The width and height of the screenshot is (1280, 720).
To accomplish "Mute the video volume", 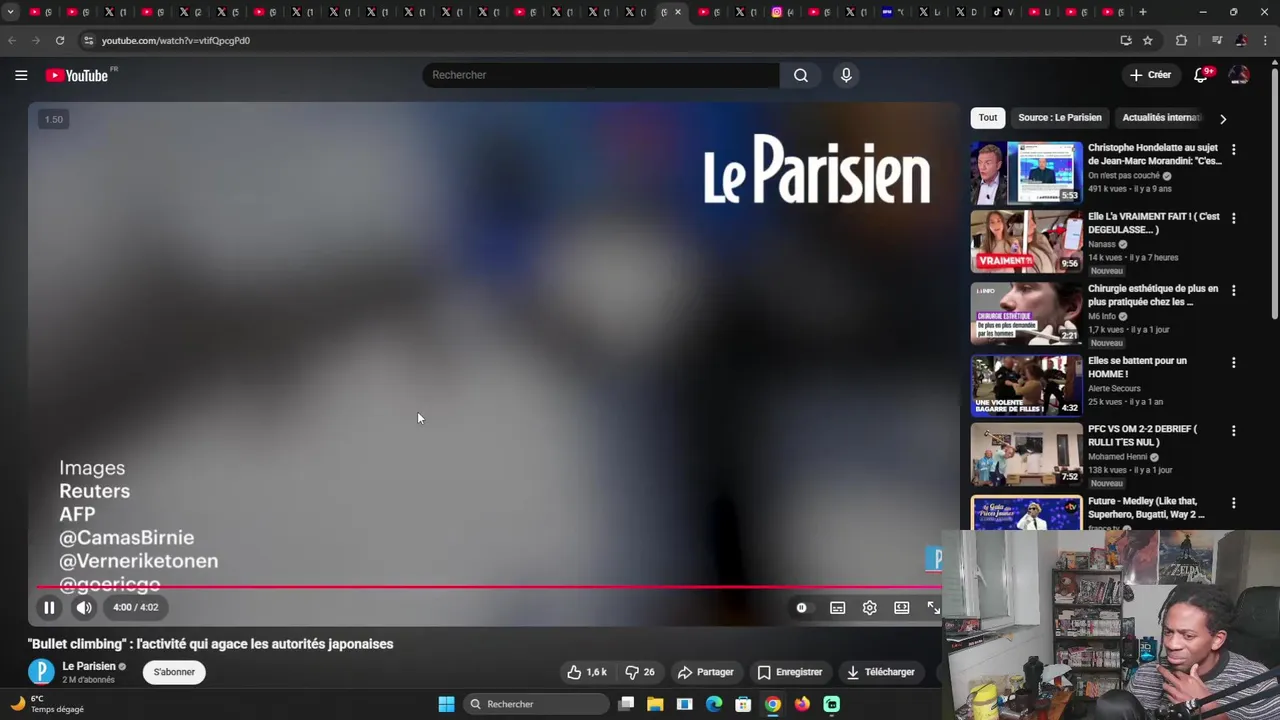I will tap(84, 607).
